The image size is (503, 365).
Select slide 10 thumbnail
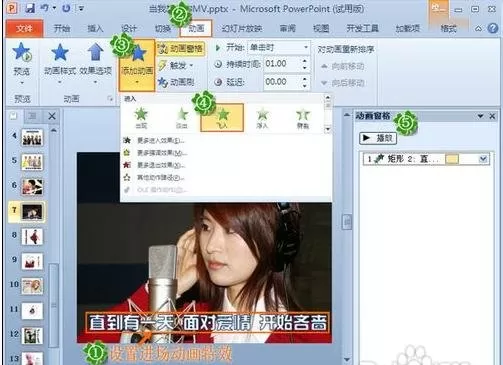(x=32, y=286)
